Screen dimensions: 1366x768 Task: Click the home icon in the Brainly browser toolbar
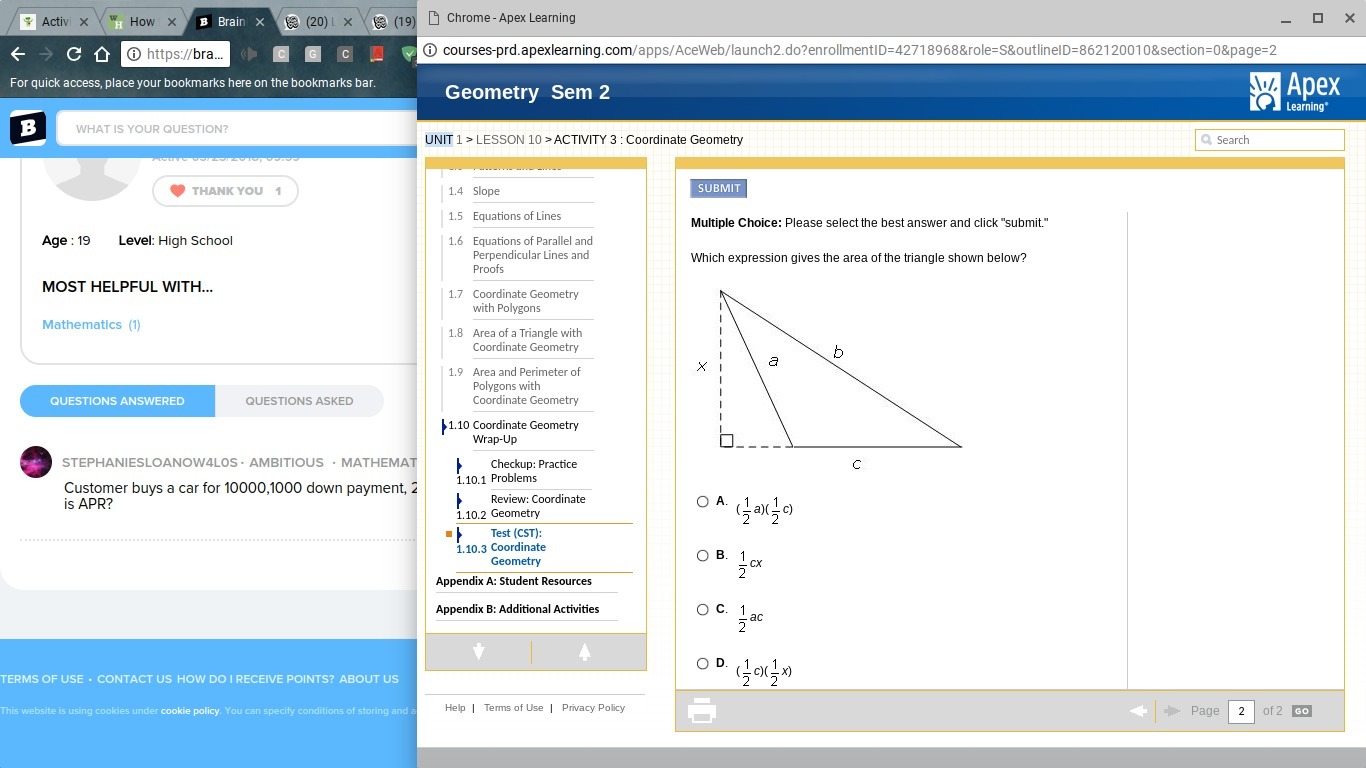click(102, 54)
